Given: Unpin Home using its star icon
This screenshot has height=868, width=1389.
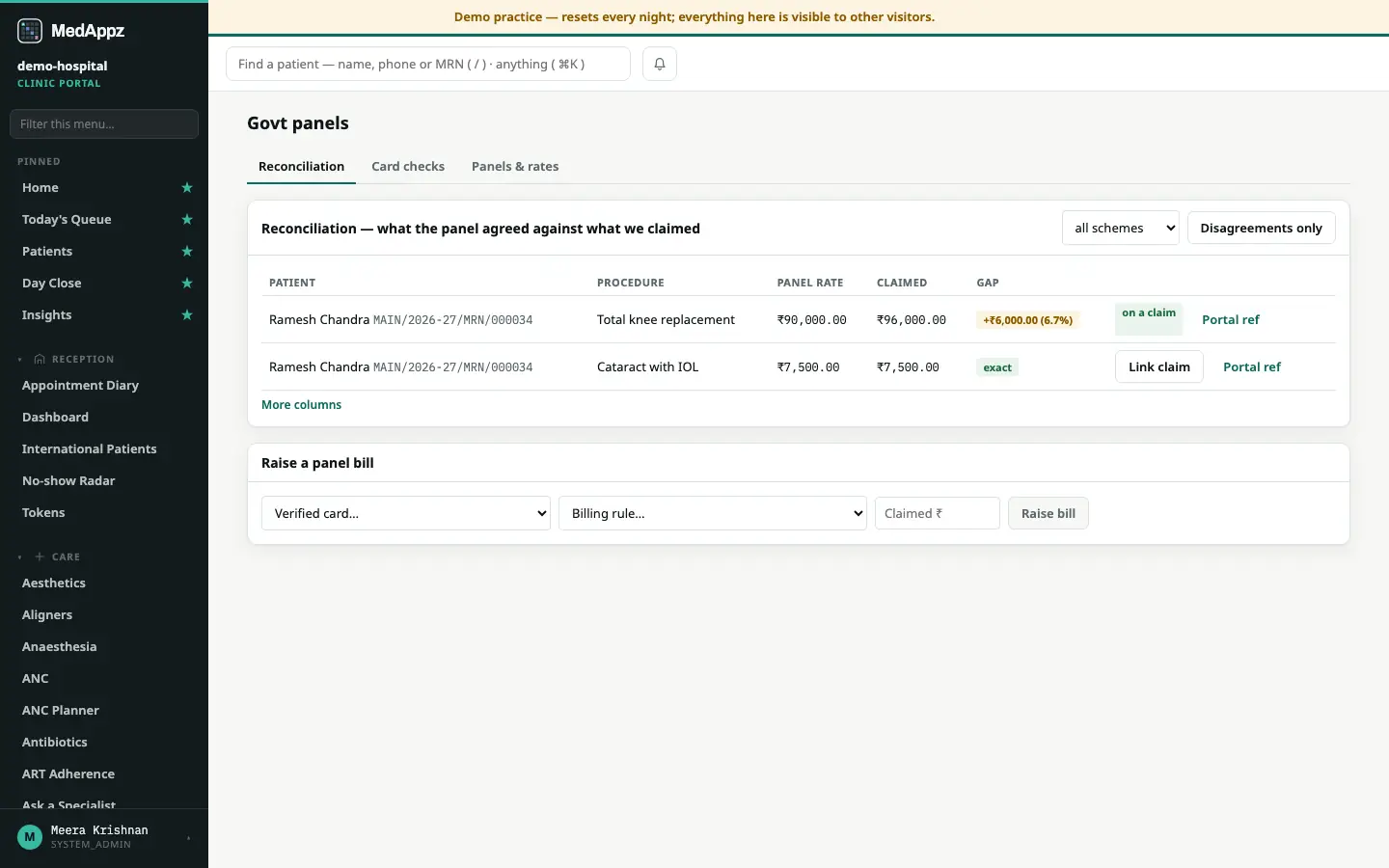Looking at the screenshot, I should (x=187, y=188).
